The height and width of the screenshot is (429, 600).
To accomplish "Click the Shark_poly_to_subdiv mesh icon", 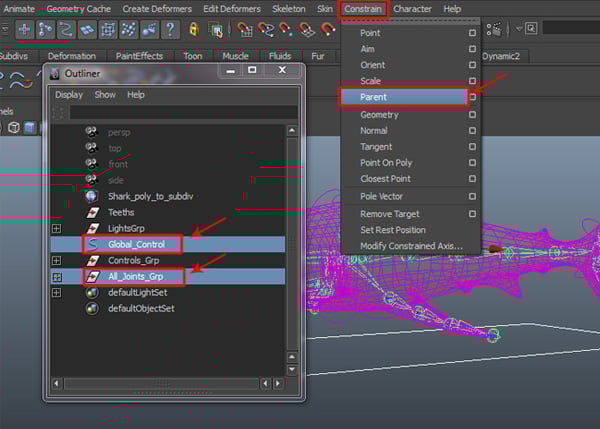I will [93, 196].
